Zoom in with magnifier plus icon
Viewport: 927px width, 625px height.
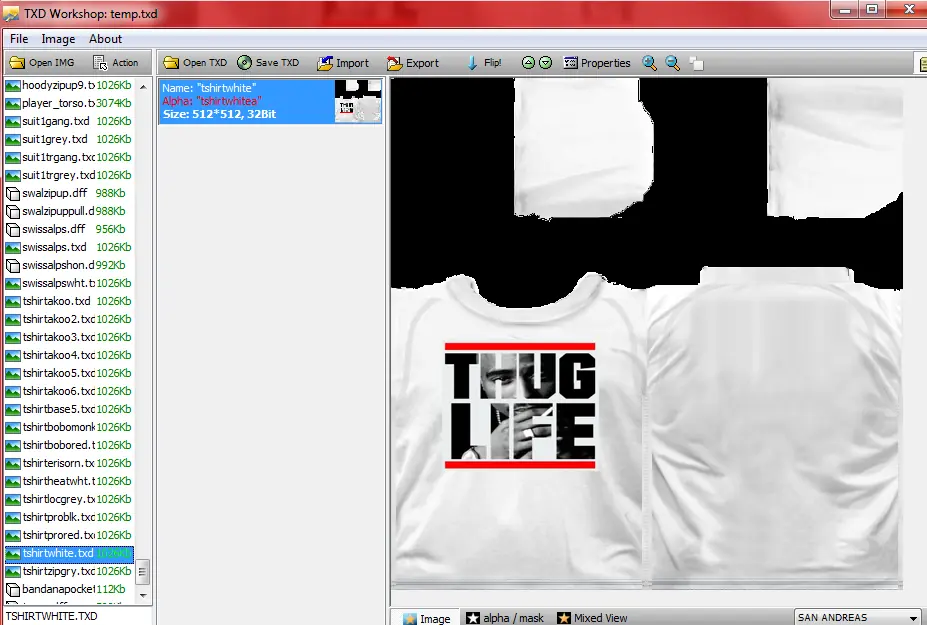point(649,63)
